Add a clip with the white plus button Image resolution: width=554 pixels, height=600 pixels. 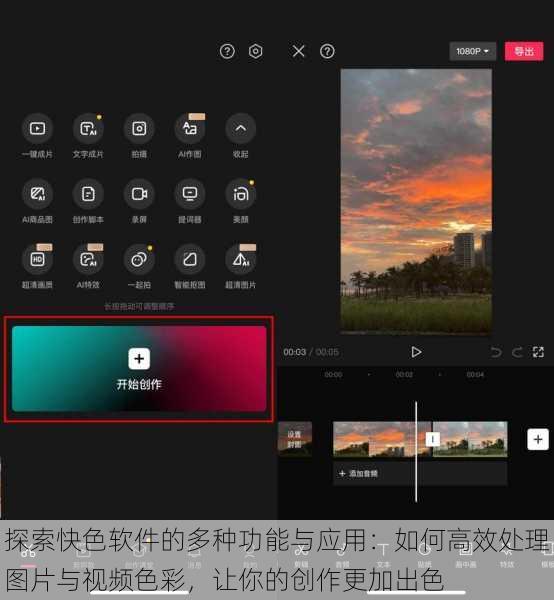pyautogui.click(x=538, y=439)
